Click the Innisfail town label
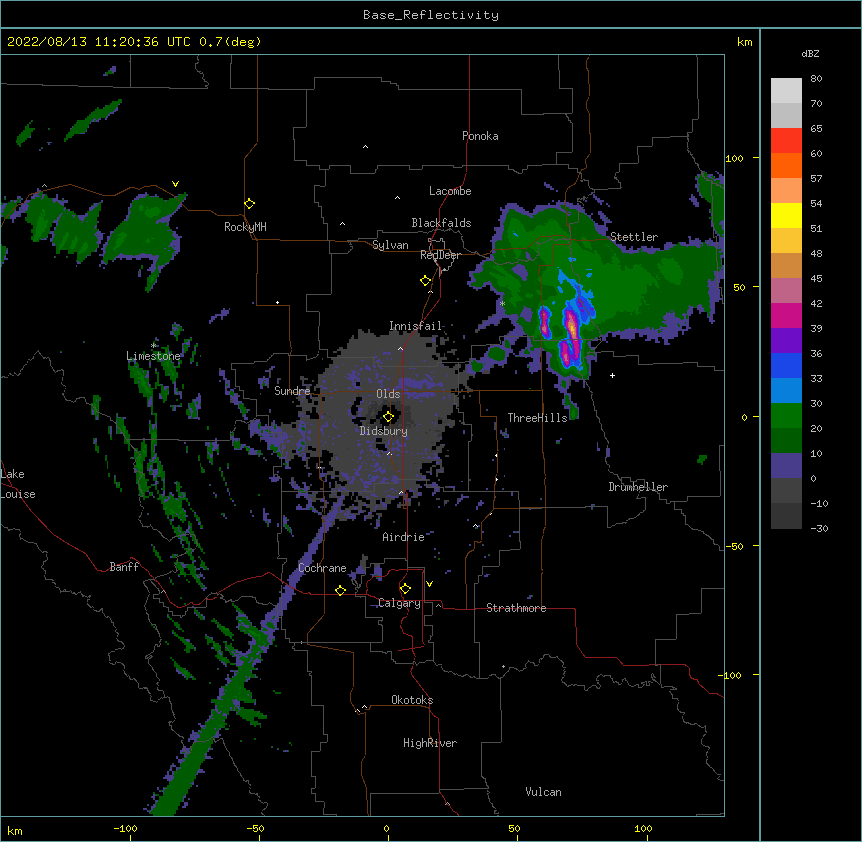 (416, 326)
